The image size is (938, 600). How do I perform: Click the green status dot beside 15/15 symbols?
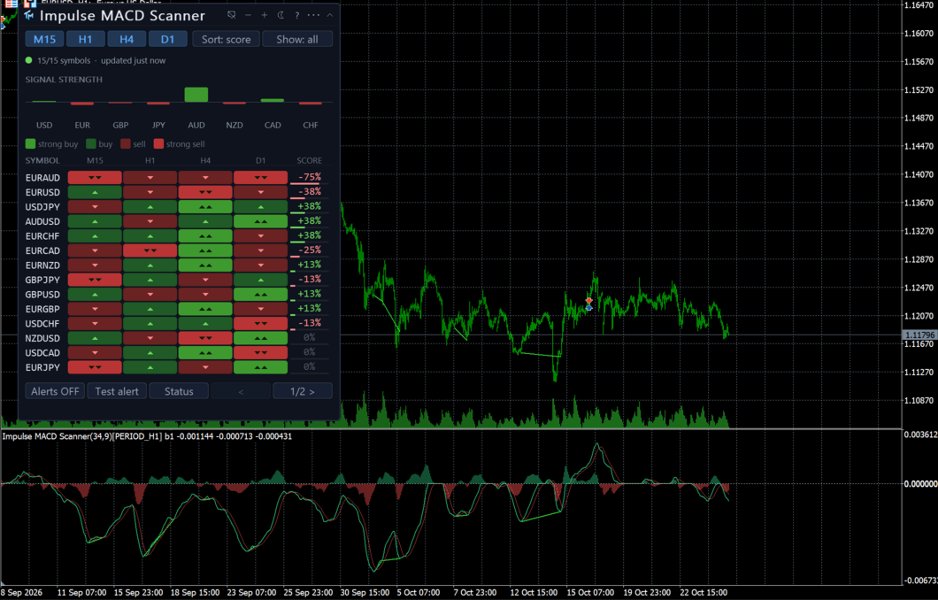(x=29, y=60)
